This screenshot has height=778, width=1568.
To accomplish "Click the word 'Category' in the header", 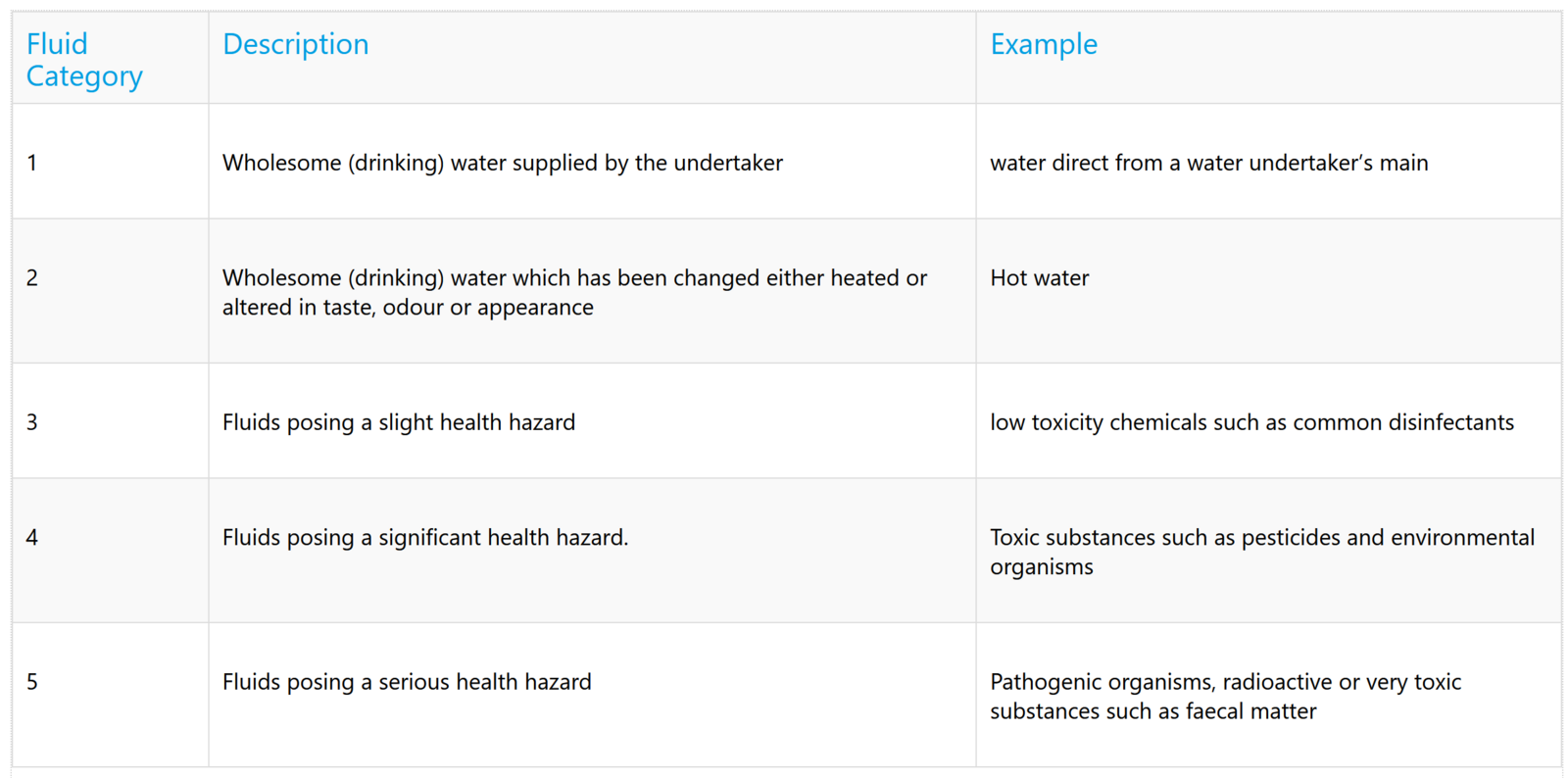I will coord(84,76).
